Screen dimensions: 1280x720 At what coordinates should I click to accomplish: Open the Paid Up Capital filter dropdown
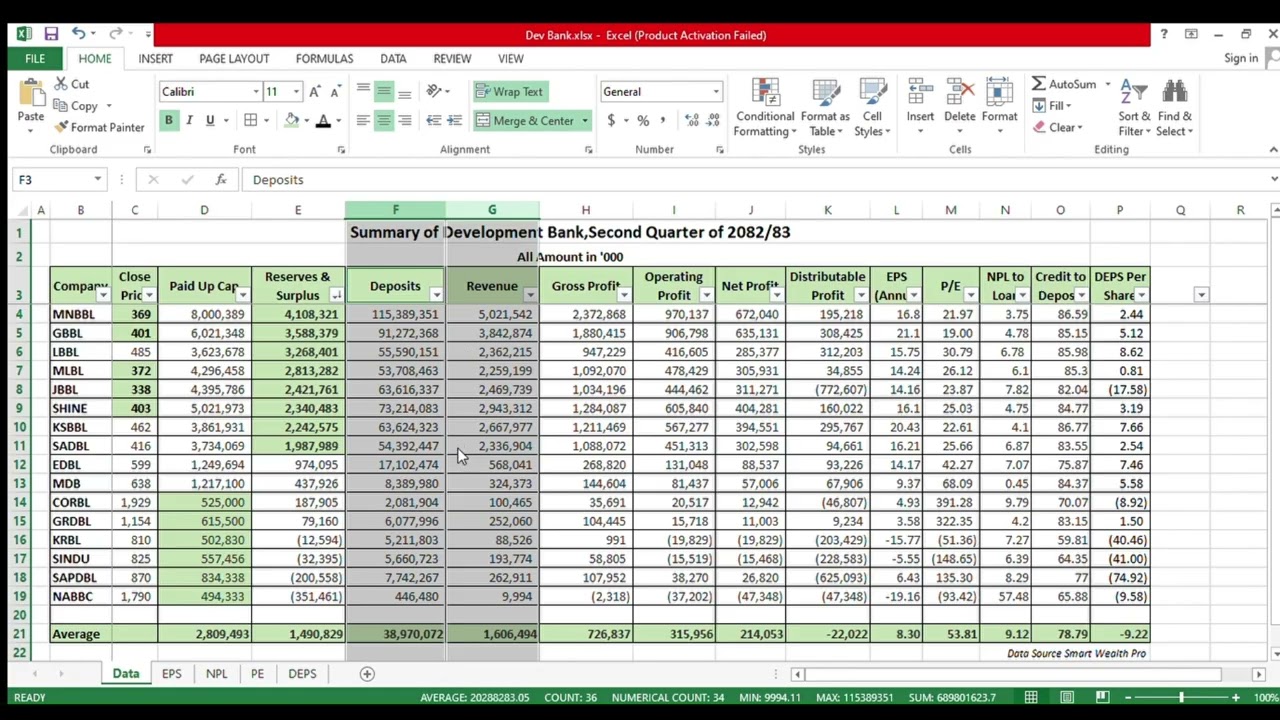point(242,295)
